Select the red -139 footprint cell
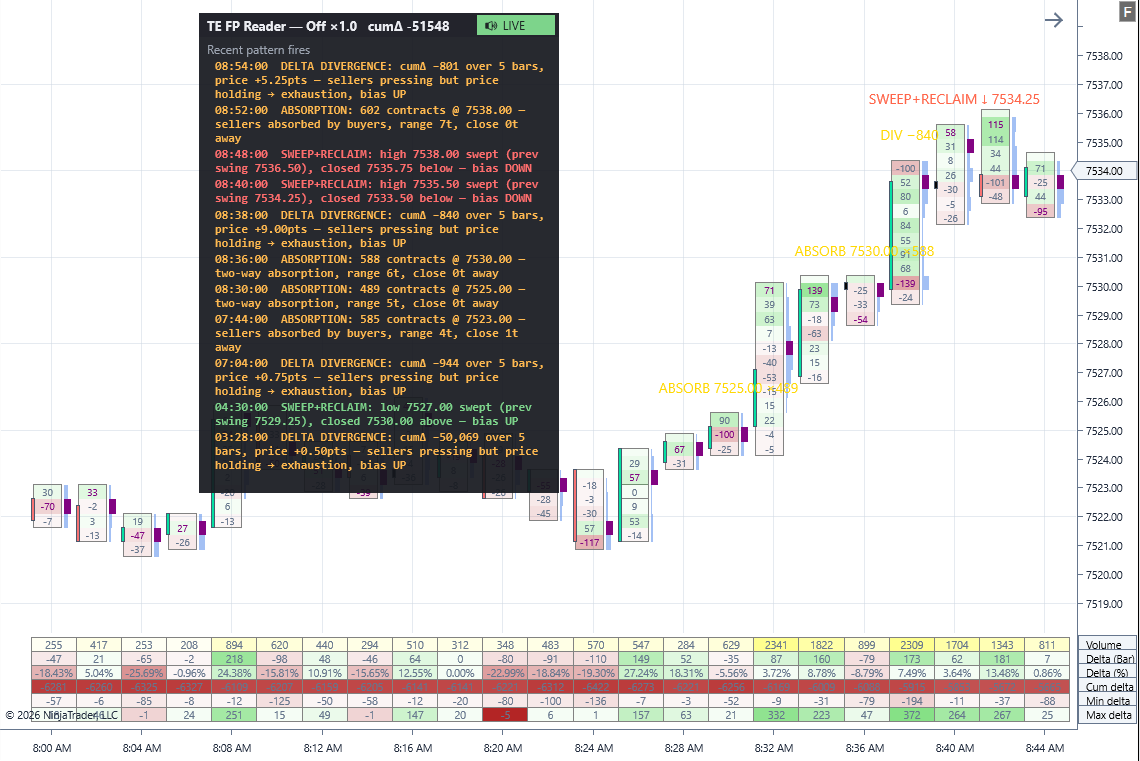 [905, 283]
